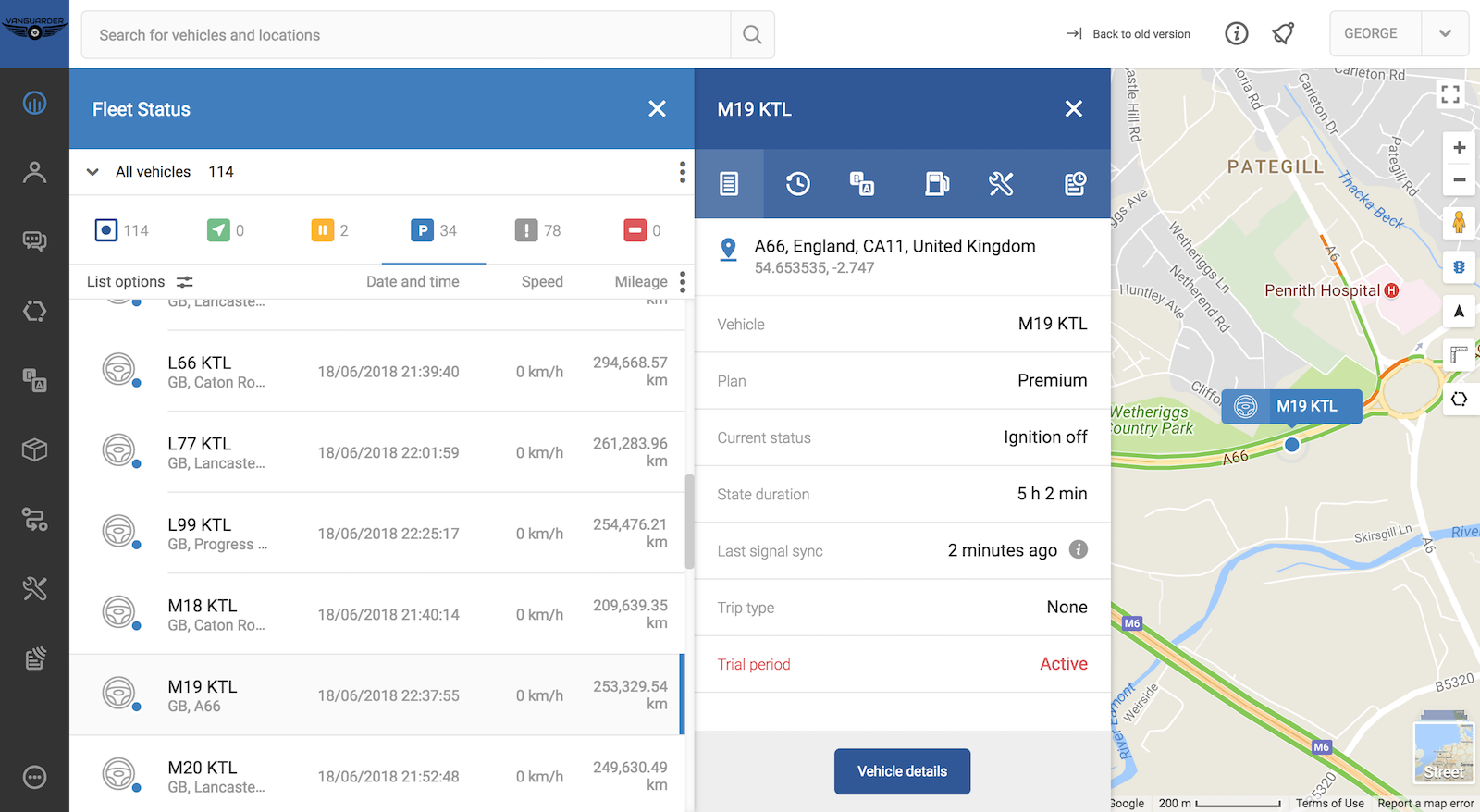The image size is (1480, 812).
Task: Open the cube assets icon in sidebar
Action: pyautogui.click(x=34, y=449)
